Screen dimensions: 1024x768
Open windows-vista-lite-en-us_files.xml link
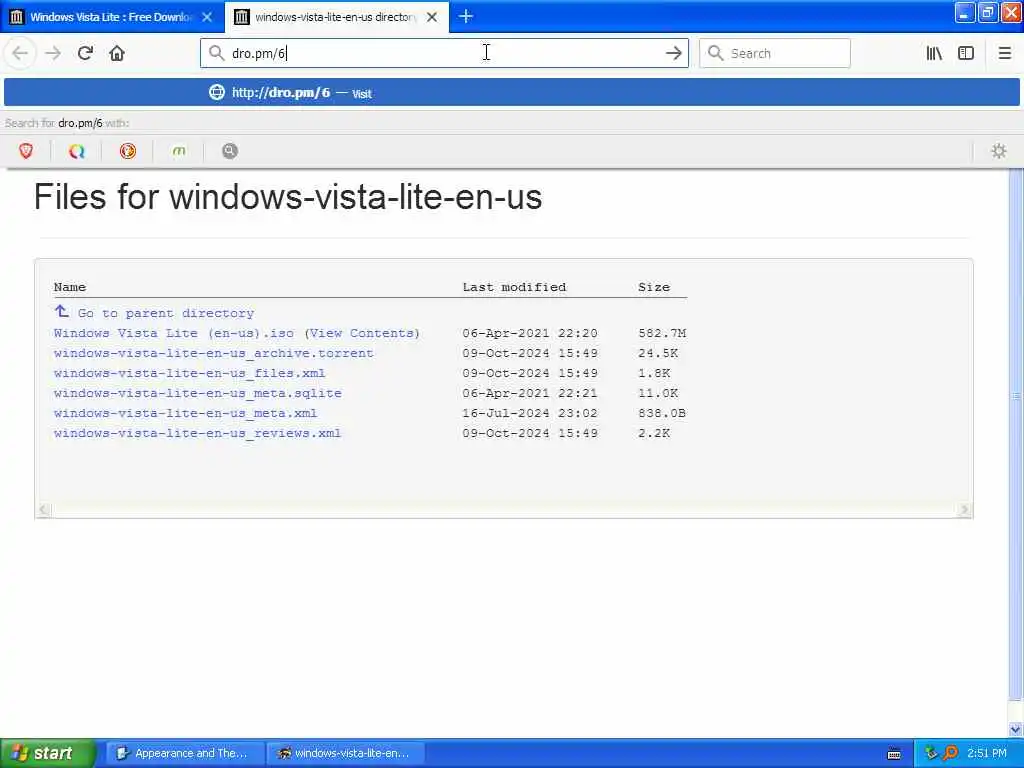(189, 374)
